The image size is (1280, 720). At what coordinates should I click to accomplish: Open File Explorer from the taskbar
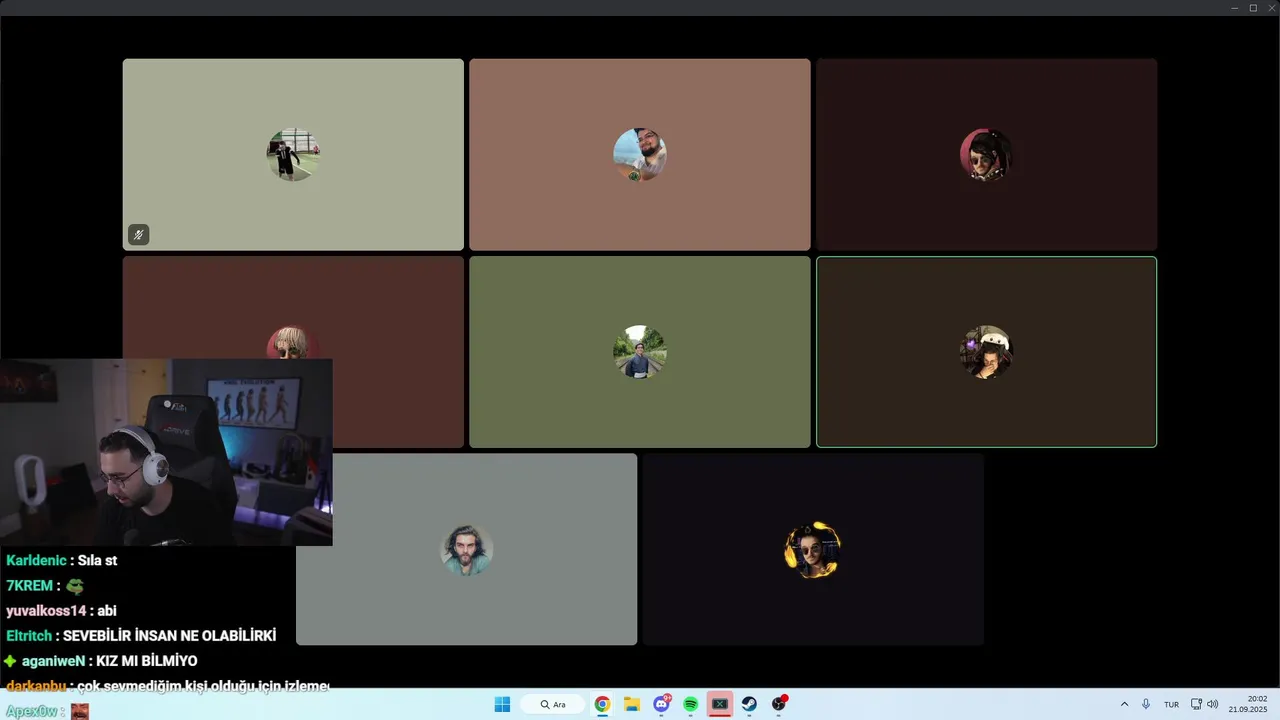pyautogui.click(x=632, y=704)
